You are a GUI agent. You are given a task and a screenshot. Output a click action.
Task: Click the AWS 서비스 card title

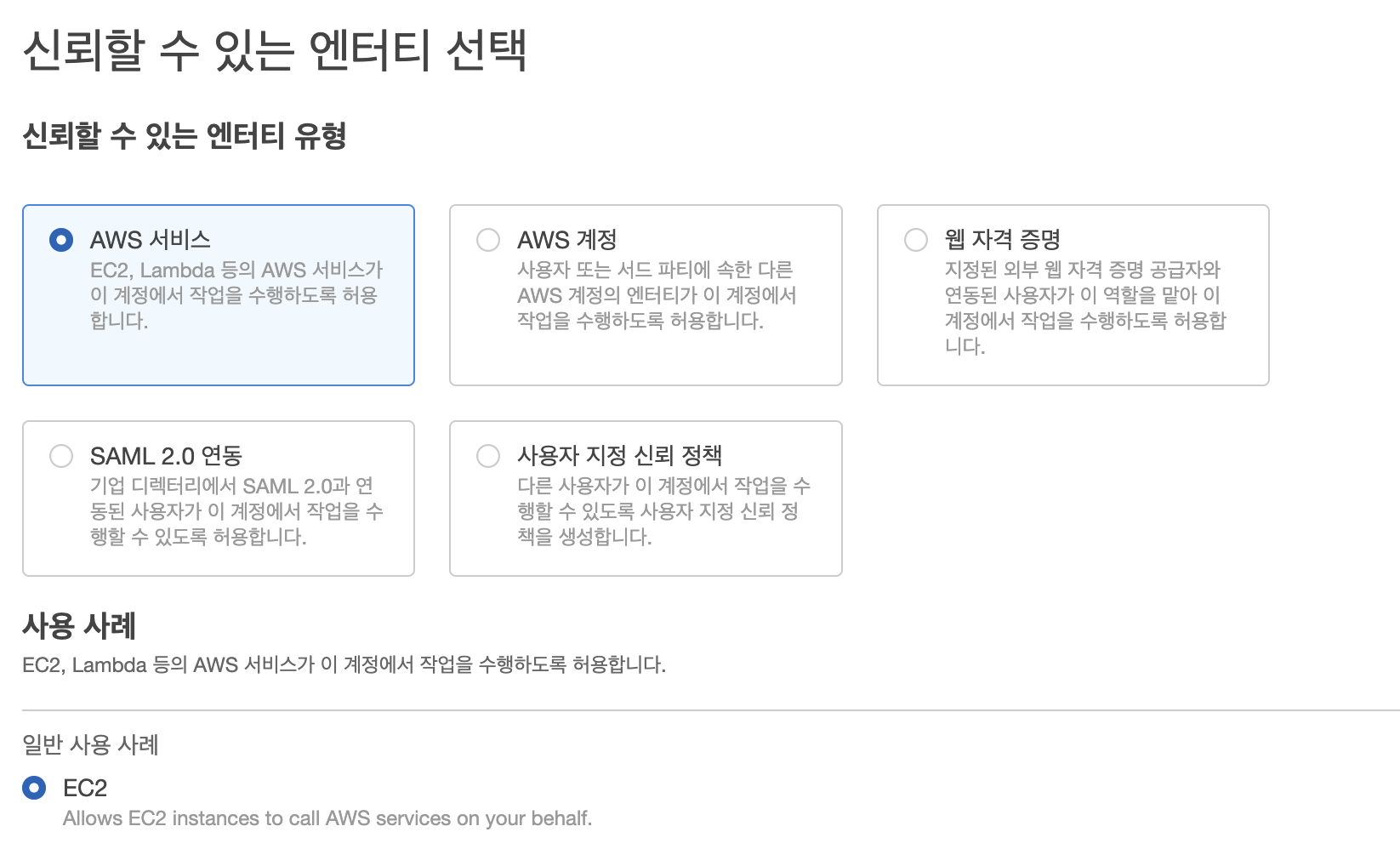(x=151, y=240)
